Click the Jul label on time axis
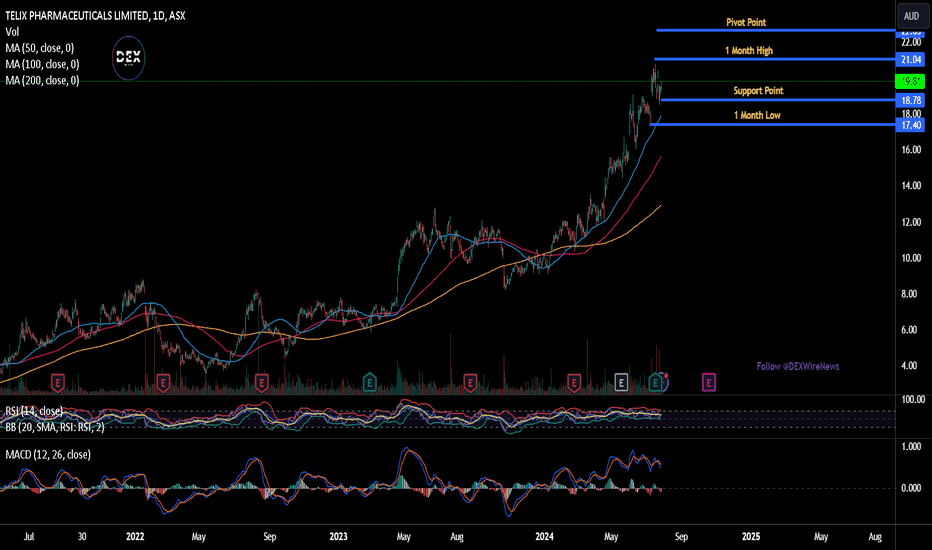Image resolution: width=932 pixels, height=550 pixels. (x=29, y=536)
